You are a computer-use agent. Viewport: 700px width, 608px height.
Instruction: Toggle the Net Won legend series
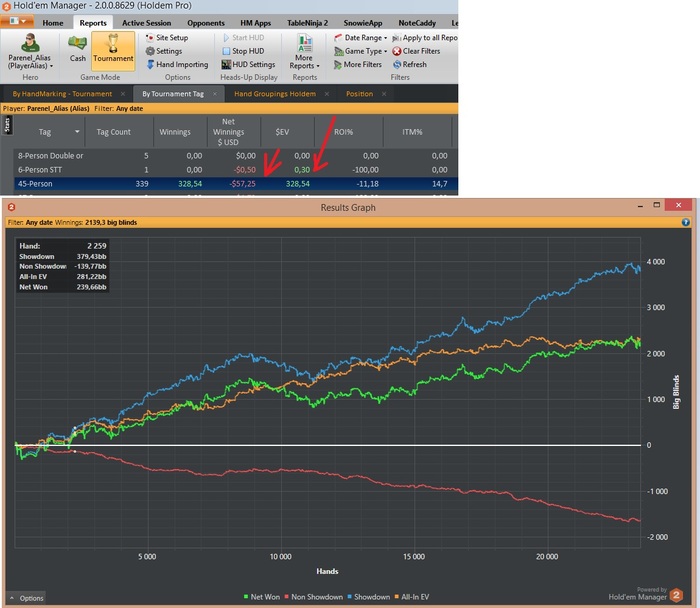coord(262,597)
